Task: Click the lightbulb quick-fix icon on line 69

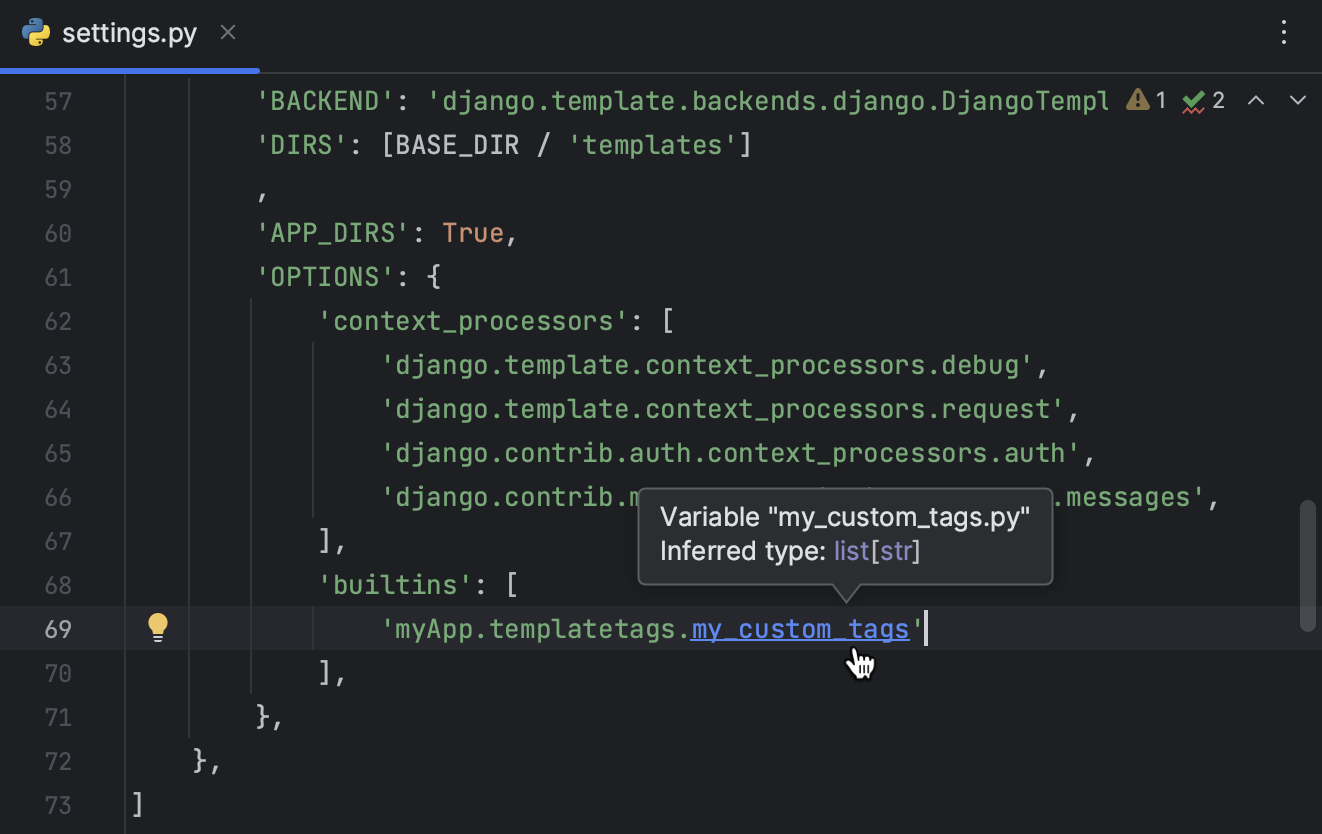Action: click(x=157, y=627)
